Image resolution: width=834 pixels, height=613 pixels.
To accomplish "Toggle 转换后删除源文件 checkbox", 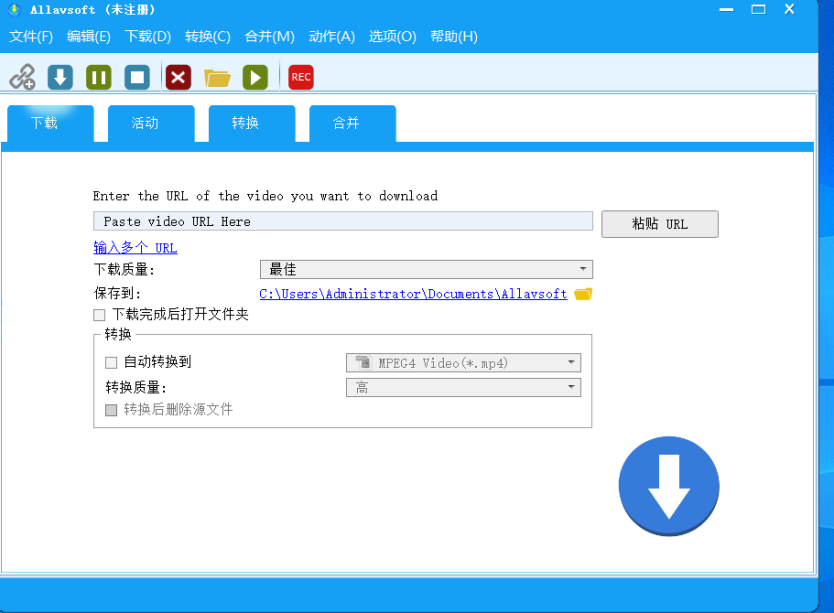I will 110,409.
